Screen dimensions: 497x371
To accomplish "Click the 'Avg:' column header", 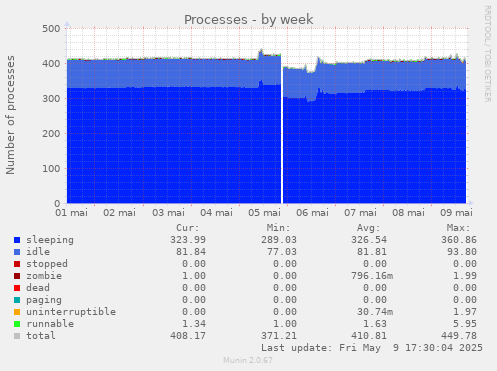I will point(369,228).
